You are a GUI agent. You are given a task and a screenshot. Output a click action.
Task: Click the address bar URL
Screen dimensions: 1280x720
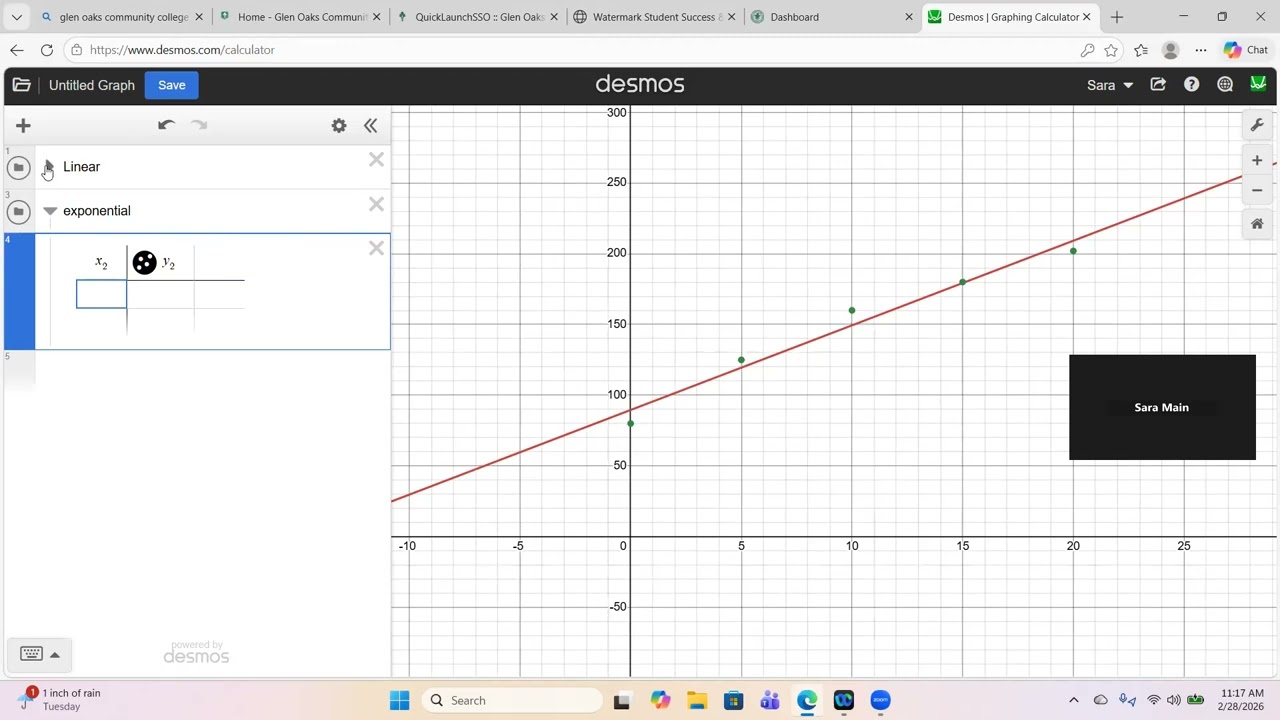coord(182,50)
